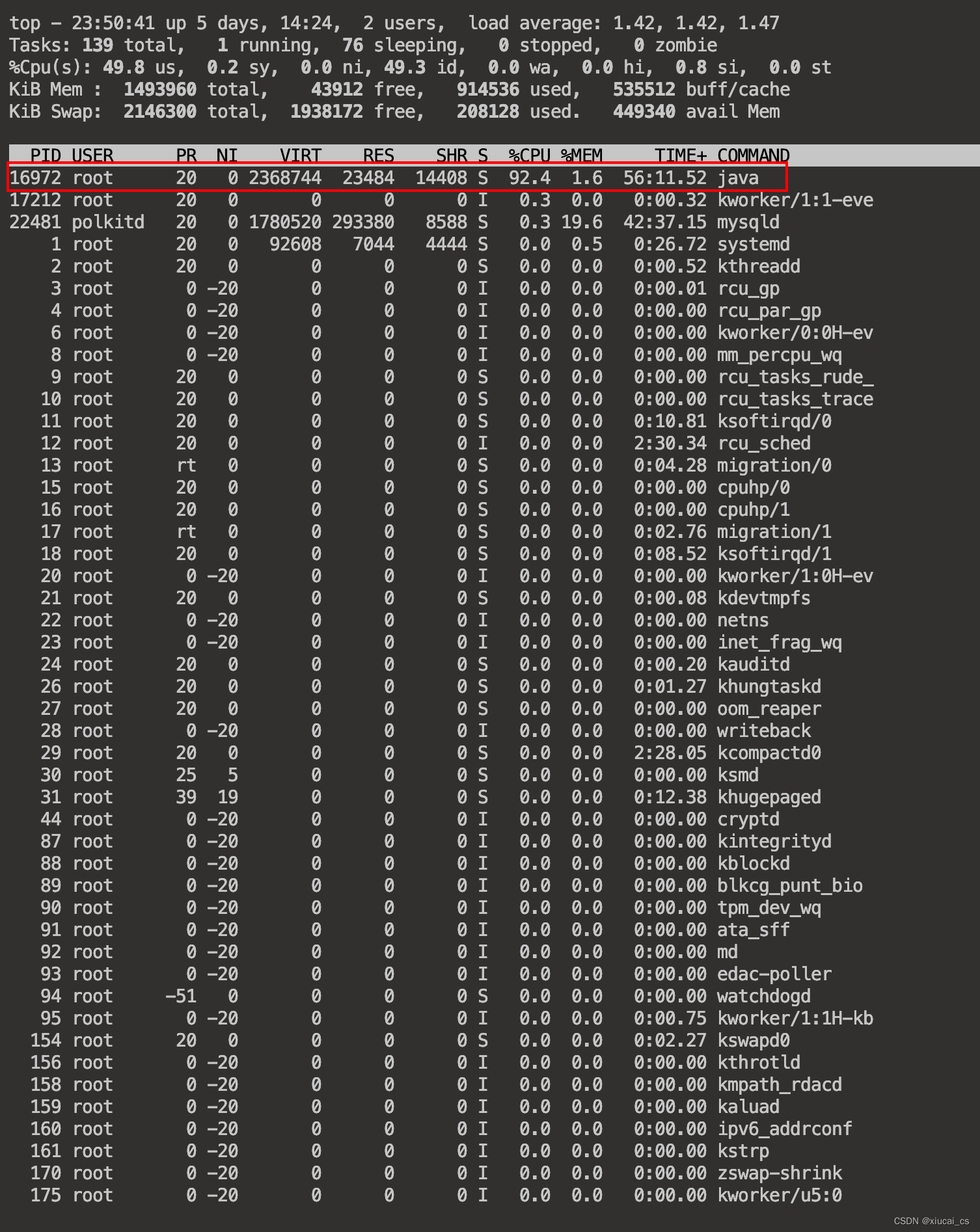
Task: Click the USER column header
Action: (x=92, y=155)
